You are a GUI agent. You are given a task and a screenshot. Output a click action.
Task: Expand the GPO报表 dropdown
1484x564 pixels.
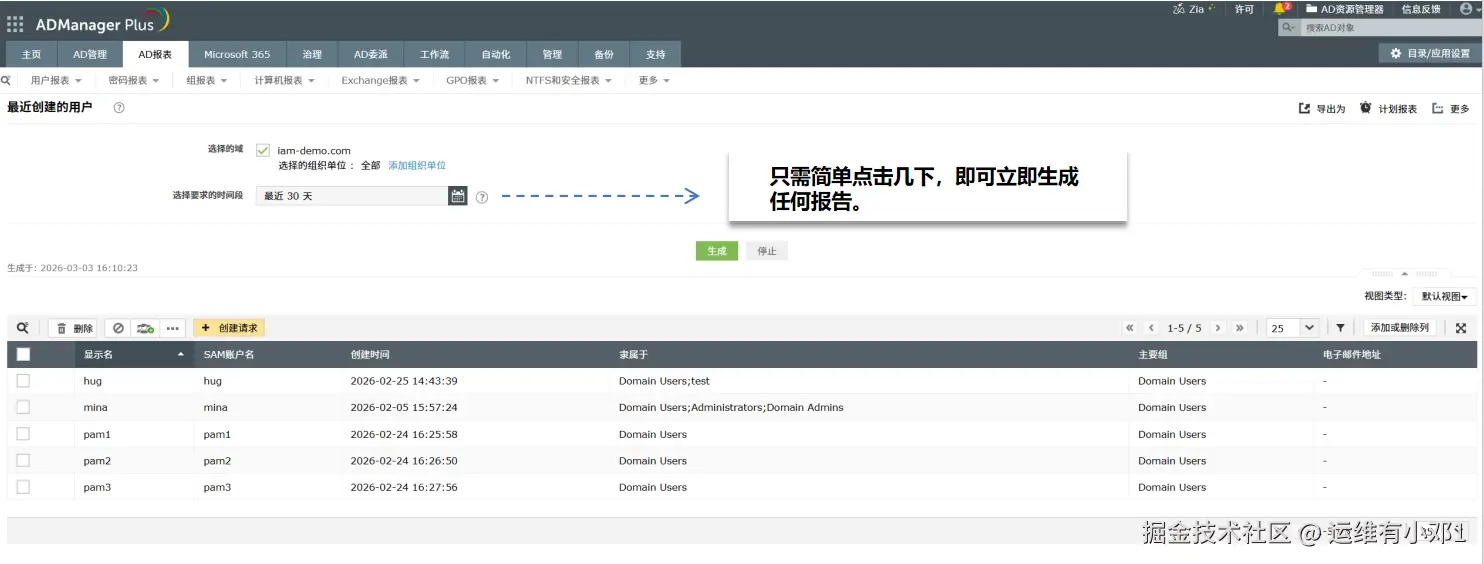(x=473, y=80)
